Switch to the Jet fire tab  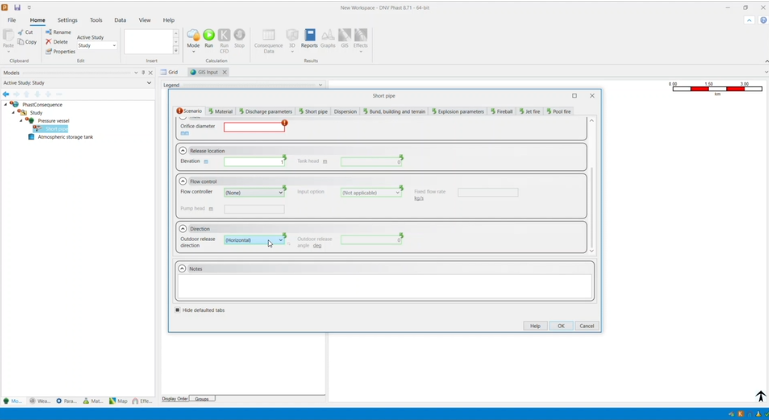click(530, 111)
